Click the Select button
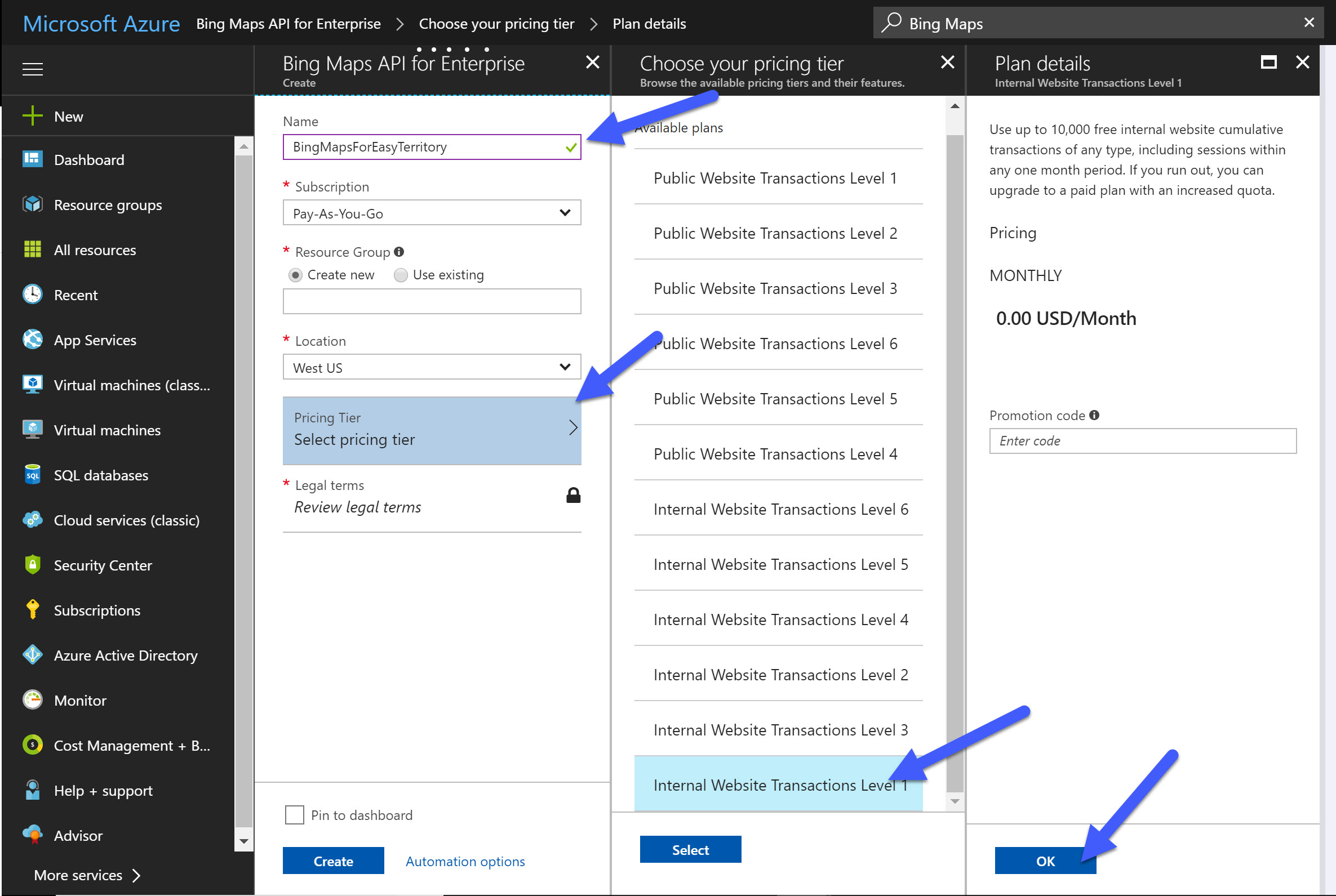Image resolution: width=1336 pixels, height=896 pixels. [690, 850]
